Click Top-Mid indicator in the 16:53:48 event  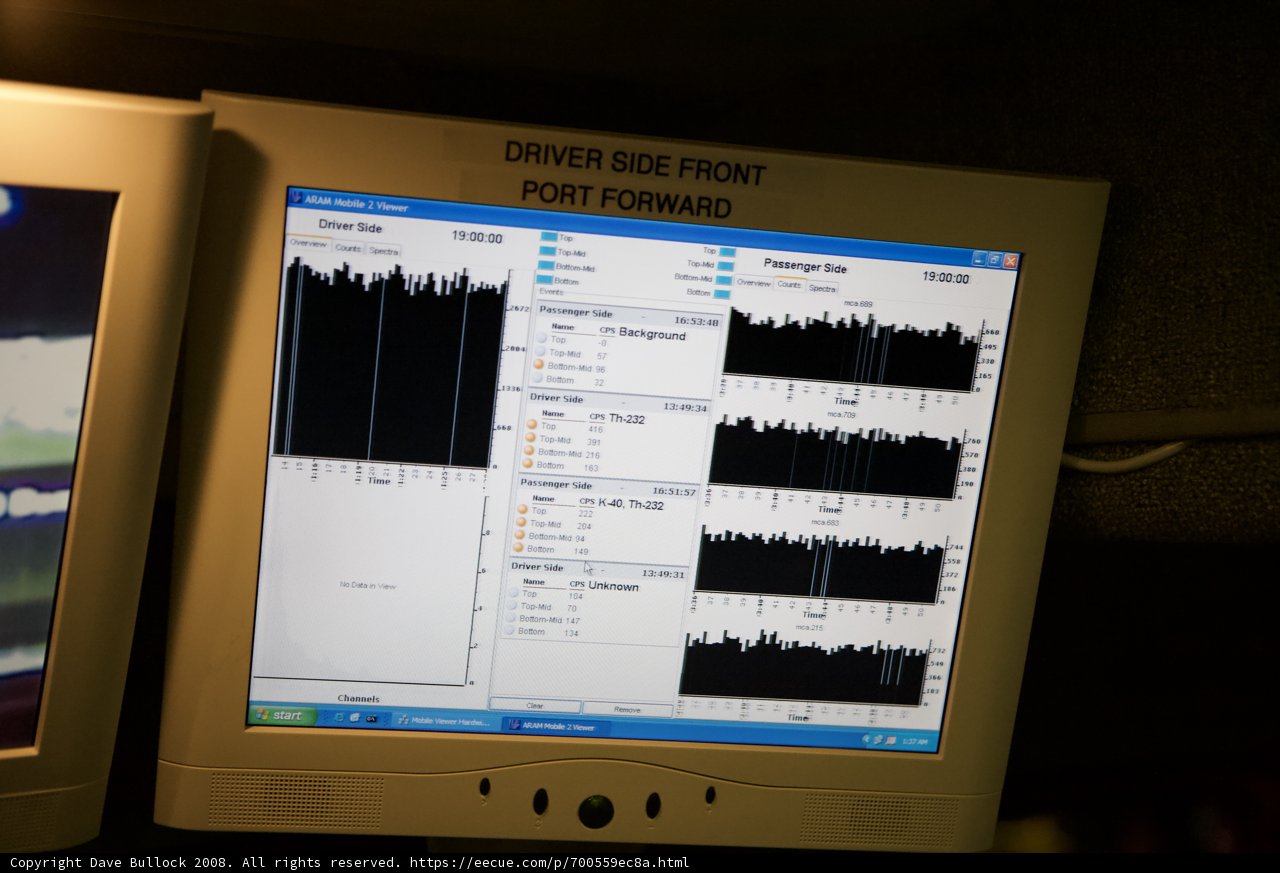540,353
